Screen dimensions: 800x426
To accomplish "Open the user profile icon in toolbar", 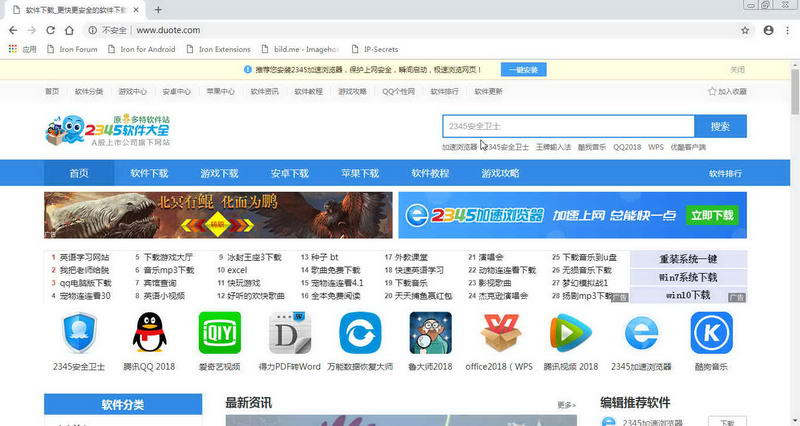I will (768, 30).
